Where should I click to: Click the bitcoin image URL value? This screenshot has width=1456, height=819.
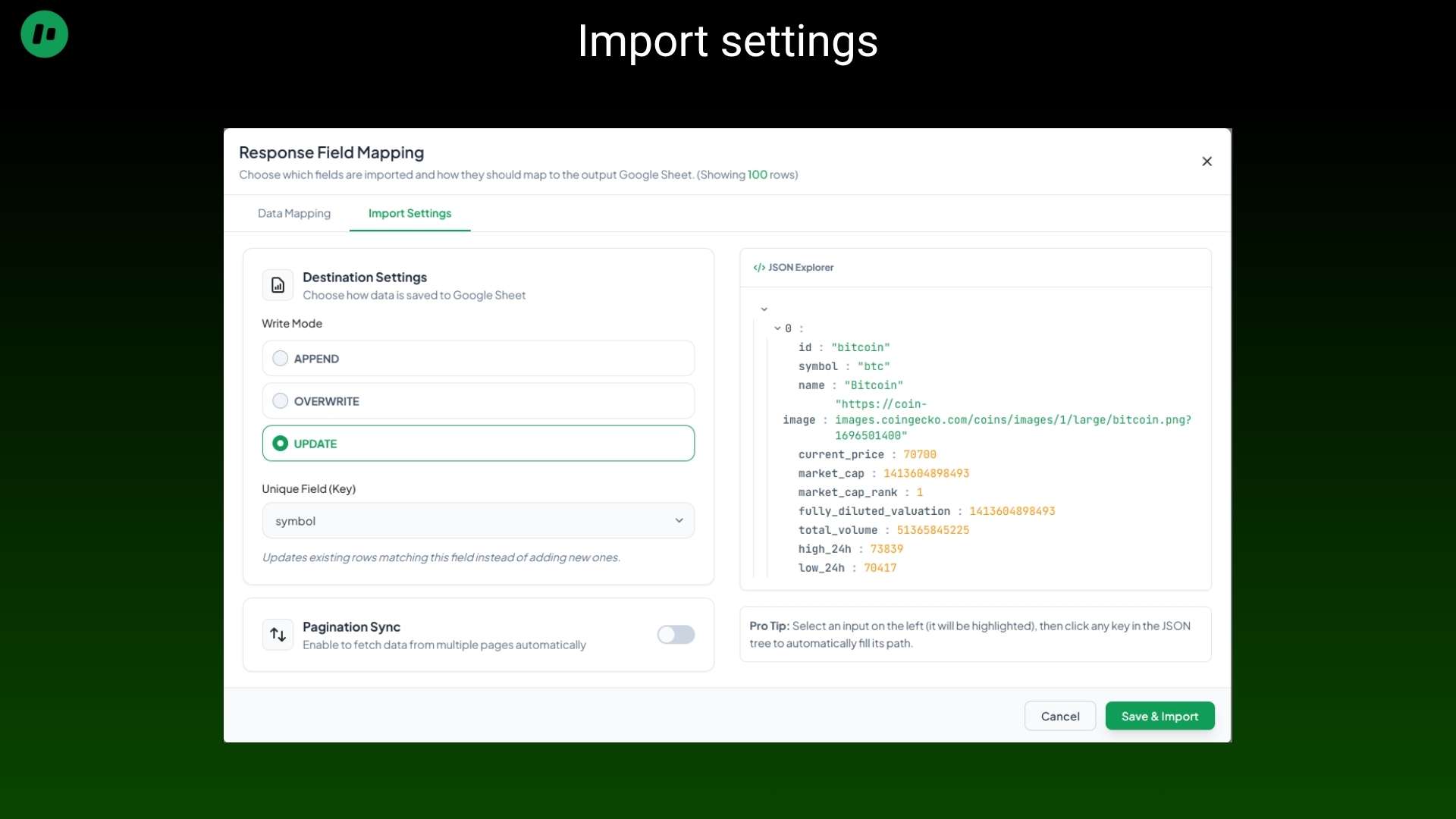tap(1012, 420)
